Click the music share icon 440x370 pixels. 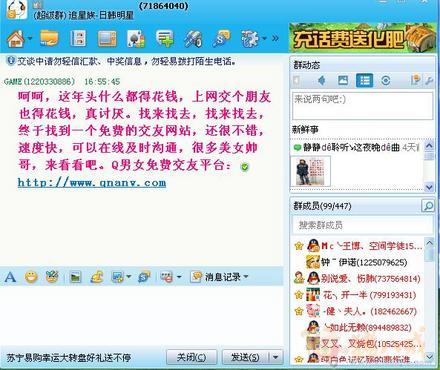(97, 277)
